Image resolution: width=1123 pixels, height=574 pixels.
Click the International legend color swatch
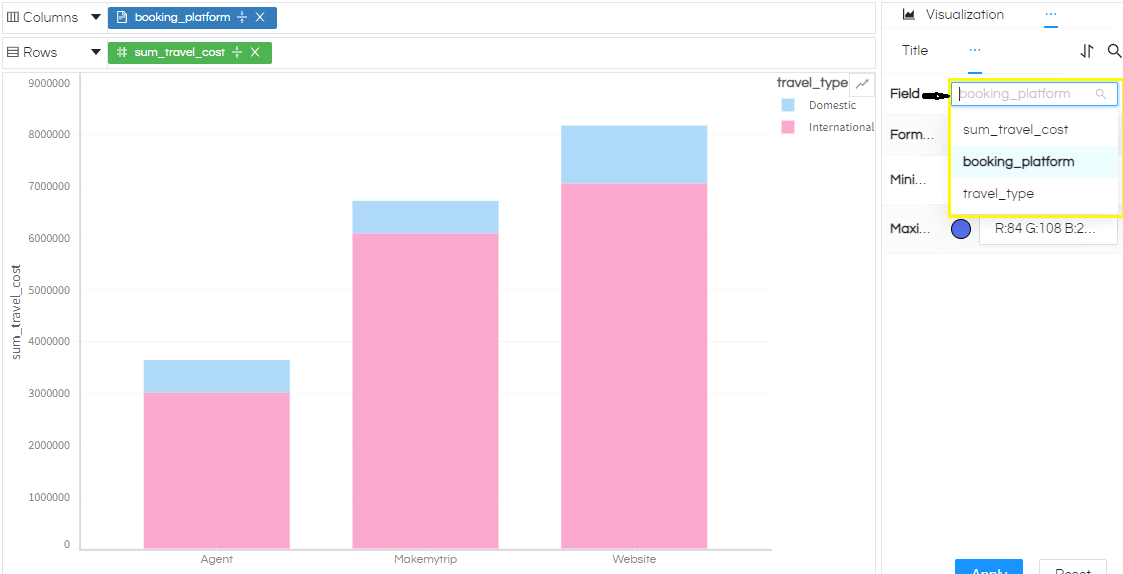click(x=788, y=128)
